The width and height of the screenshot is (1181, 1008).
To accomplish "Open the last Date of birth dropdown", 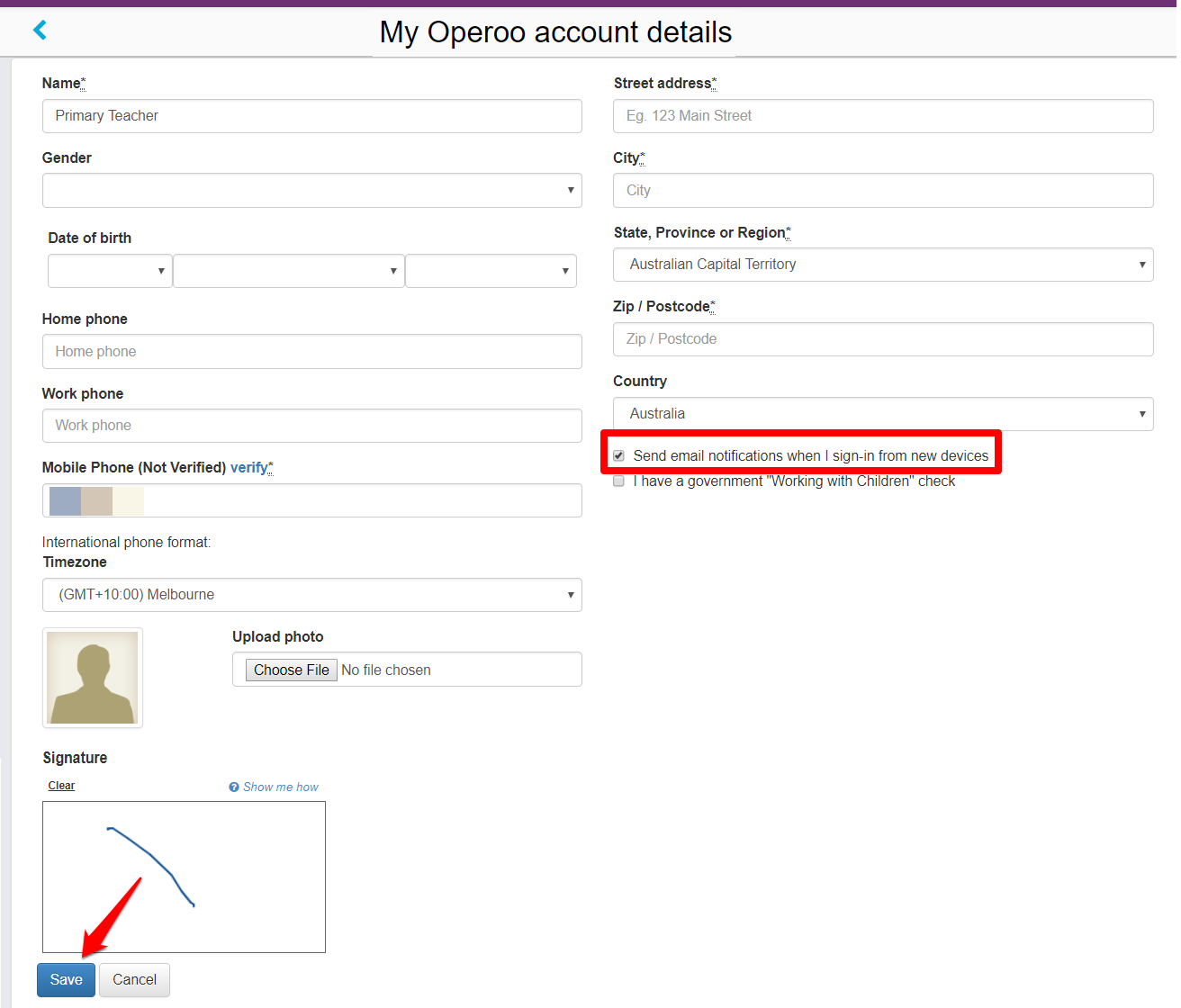I will tap(491, 271).
